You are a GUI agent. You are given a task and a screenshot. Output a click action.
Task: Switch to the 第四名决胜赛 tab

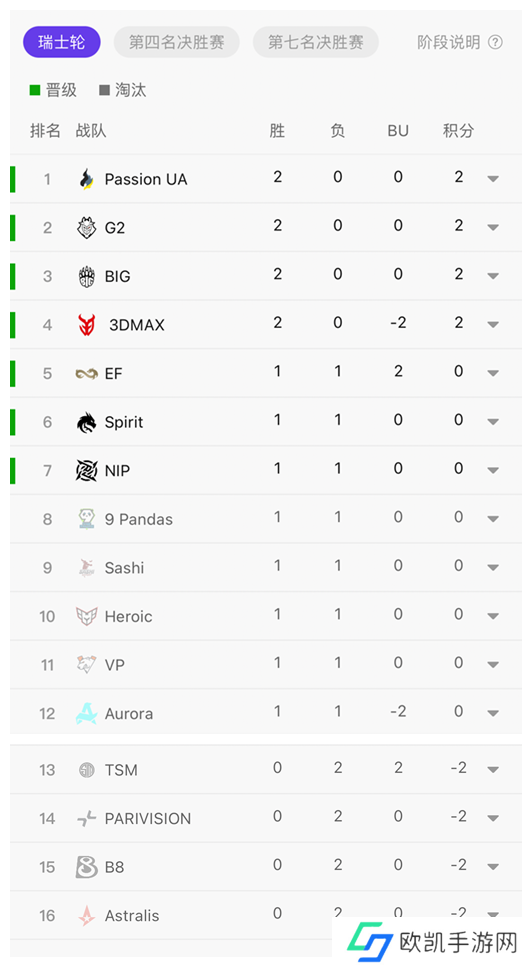click(176, 42)
